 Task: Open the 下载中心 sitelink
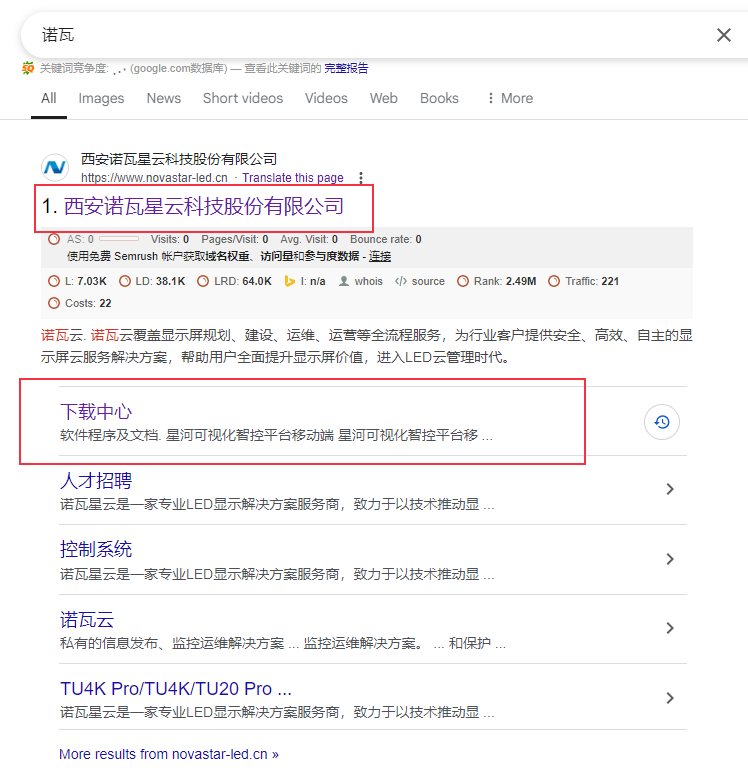point(96,412)
